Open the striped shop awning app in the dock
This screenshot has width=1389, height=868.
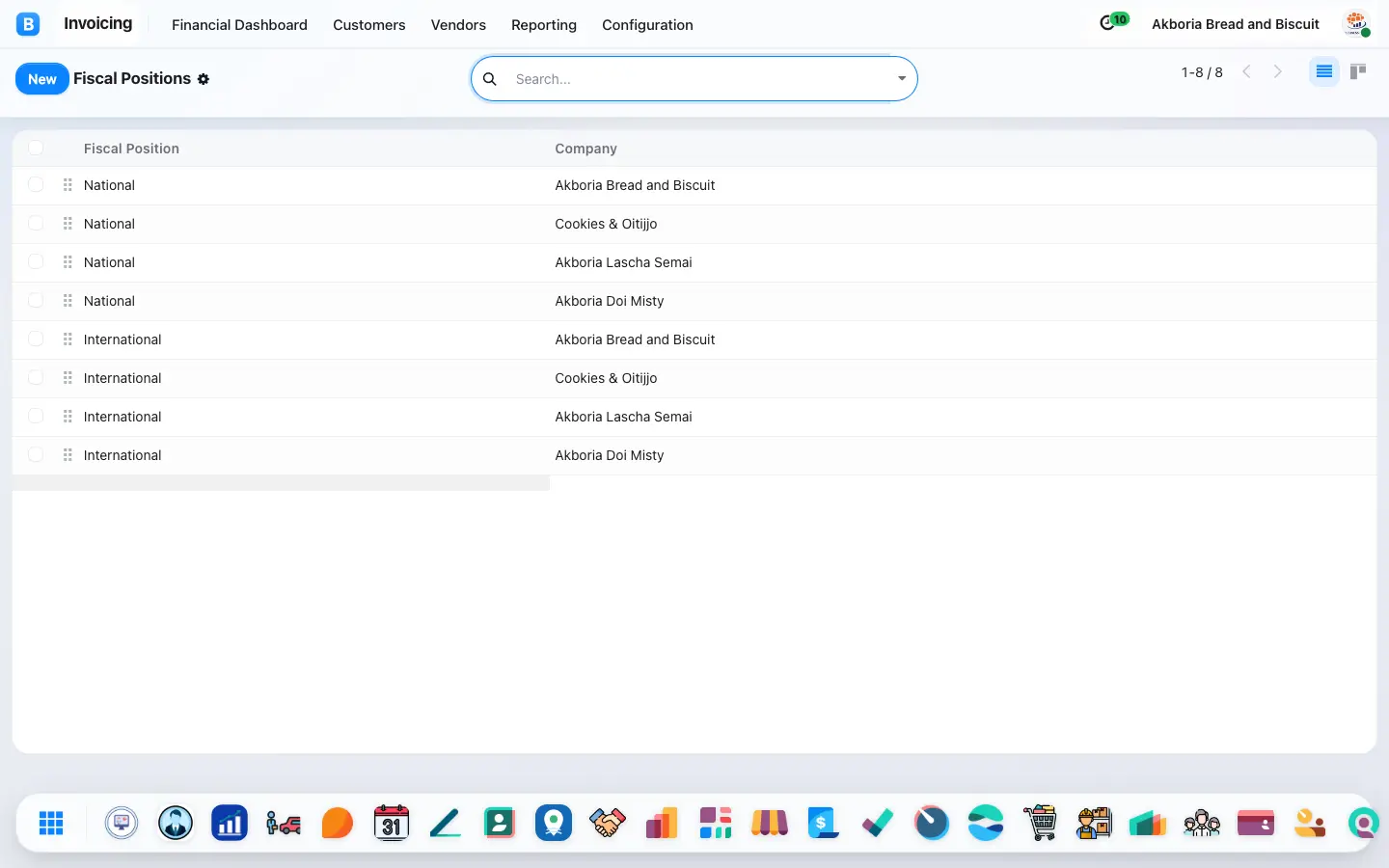(x=770, y=823)
